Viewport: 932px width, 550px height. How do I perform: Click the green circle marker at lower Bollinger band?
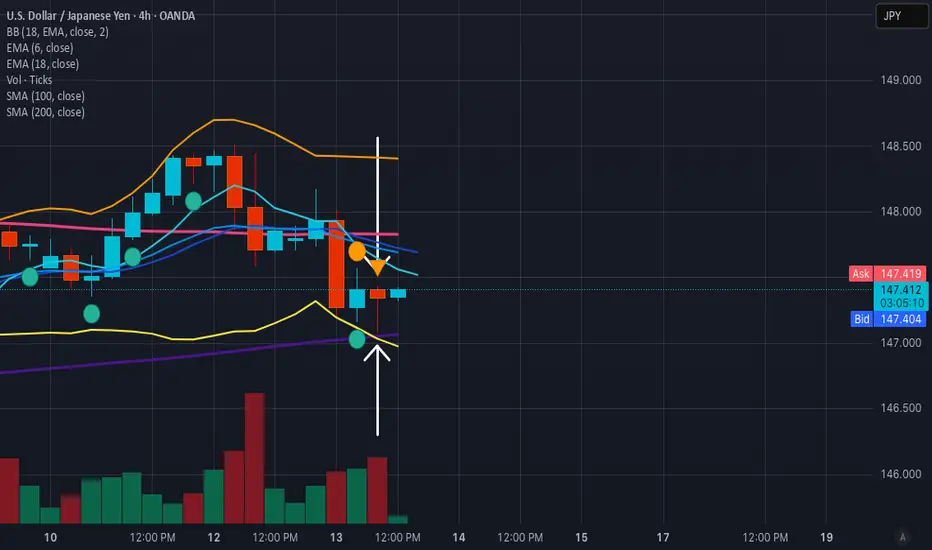pyautogui.click(x=357, y=340)
